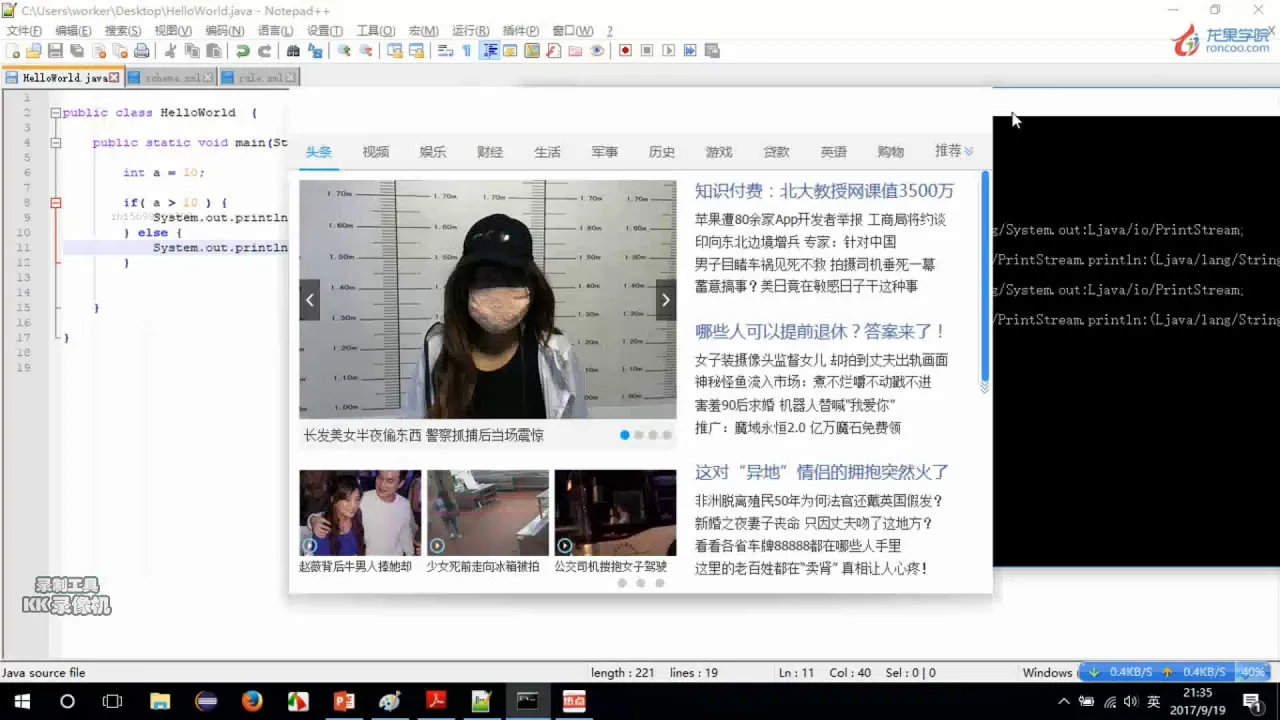Click the Function List toolbar icon

click(x=554, y=51)
